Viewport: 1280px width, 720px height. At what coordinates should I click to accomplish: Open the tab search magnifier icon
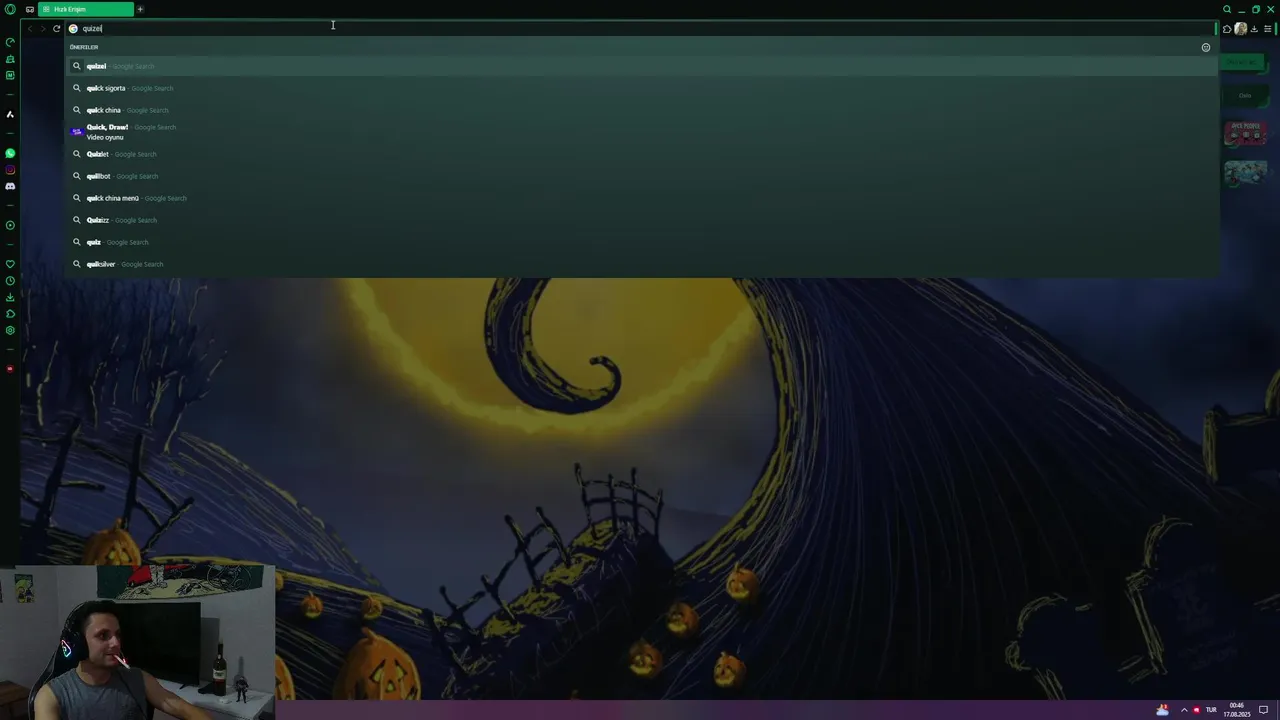pos(1227,9)
